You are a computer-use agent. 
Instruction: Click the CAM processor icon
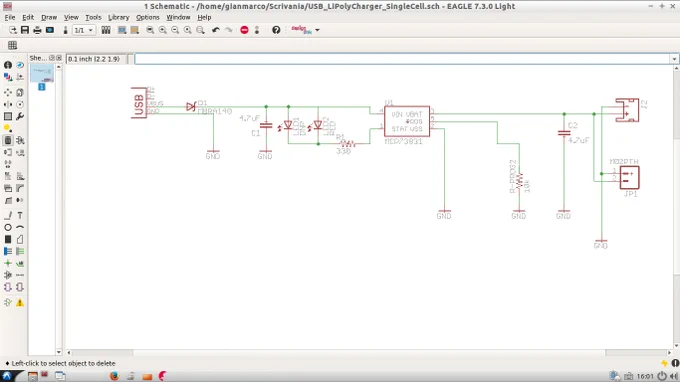pyautogui.click(x=50, y=30)
